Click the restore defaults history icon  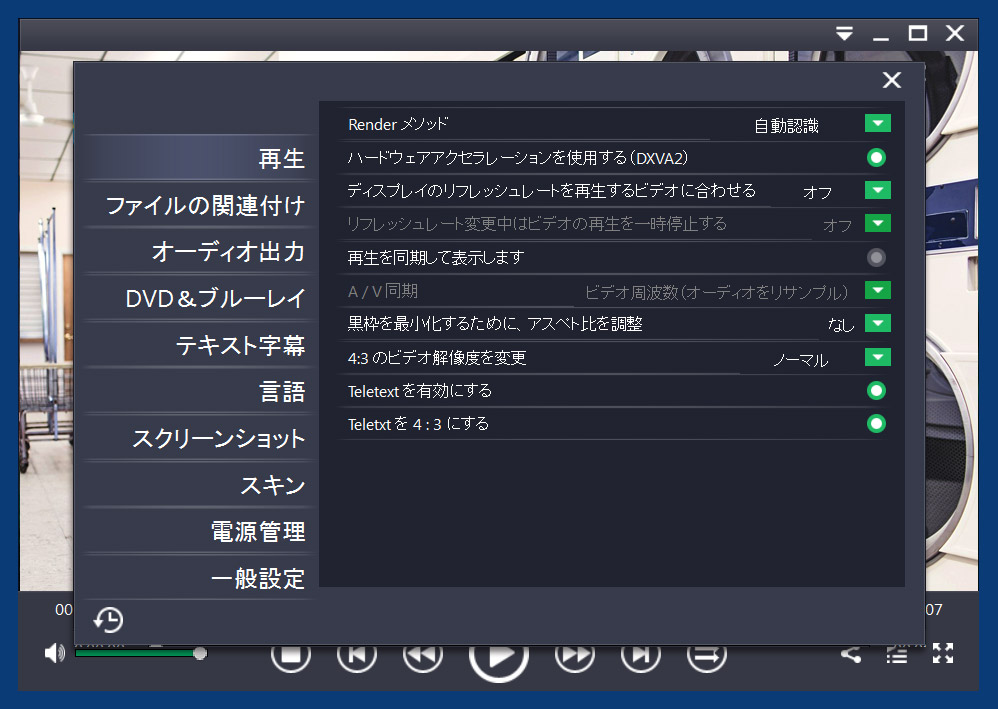pos(108,620)
